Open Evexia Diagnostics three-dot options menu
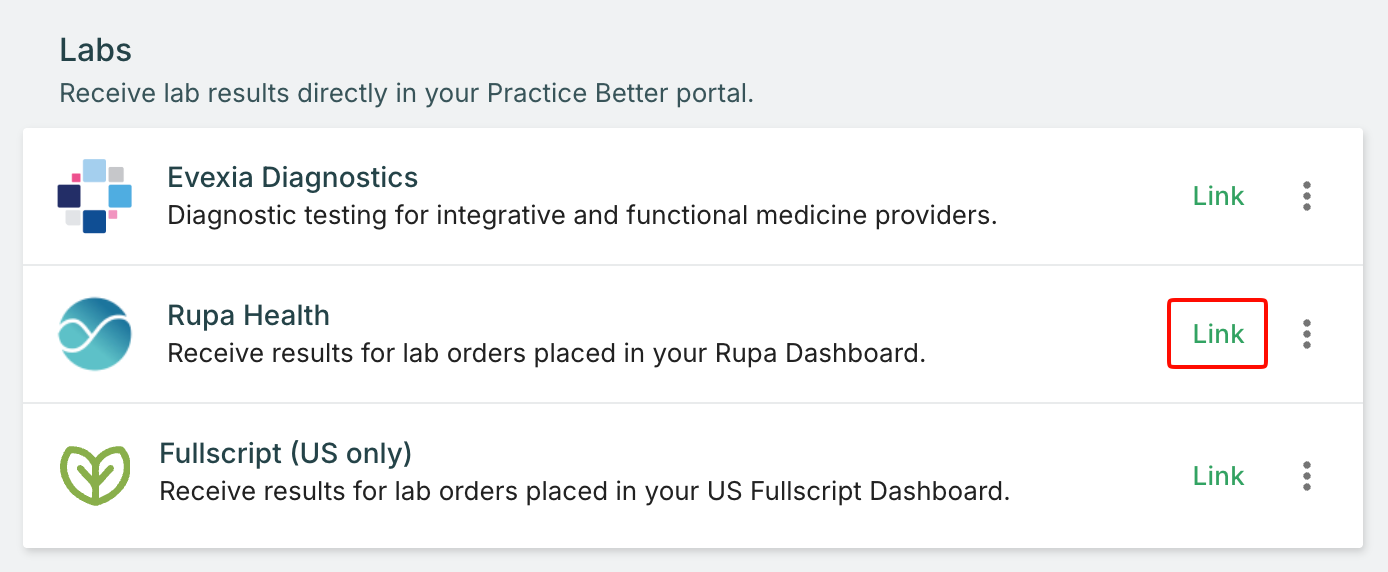Image resolution: width=1388 pixels, height=572 pixels. pos(1307,196)
